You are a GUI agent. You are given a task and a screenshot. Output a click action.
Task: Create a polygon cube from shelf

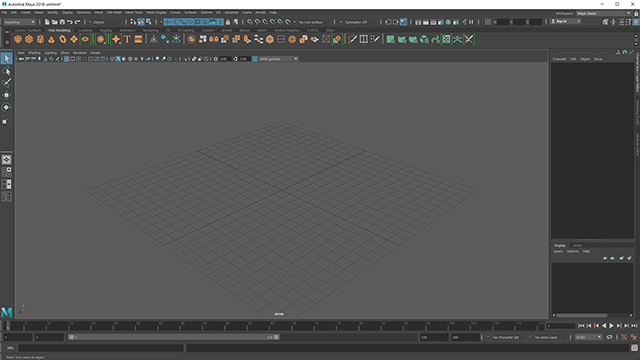tap(29, 39)
